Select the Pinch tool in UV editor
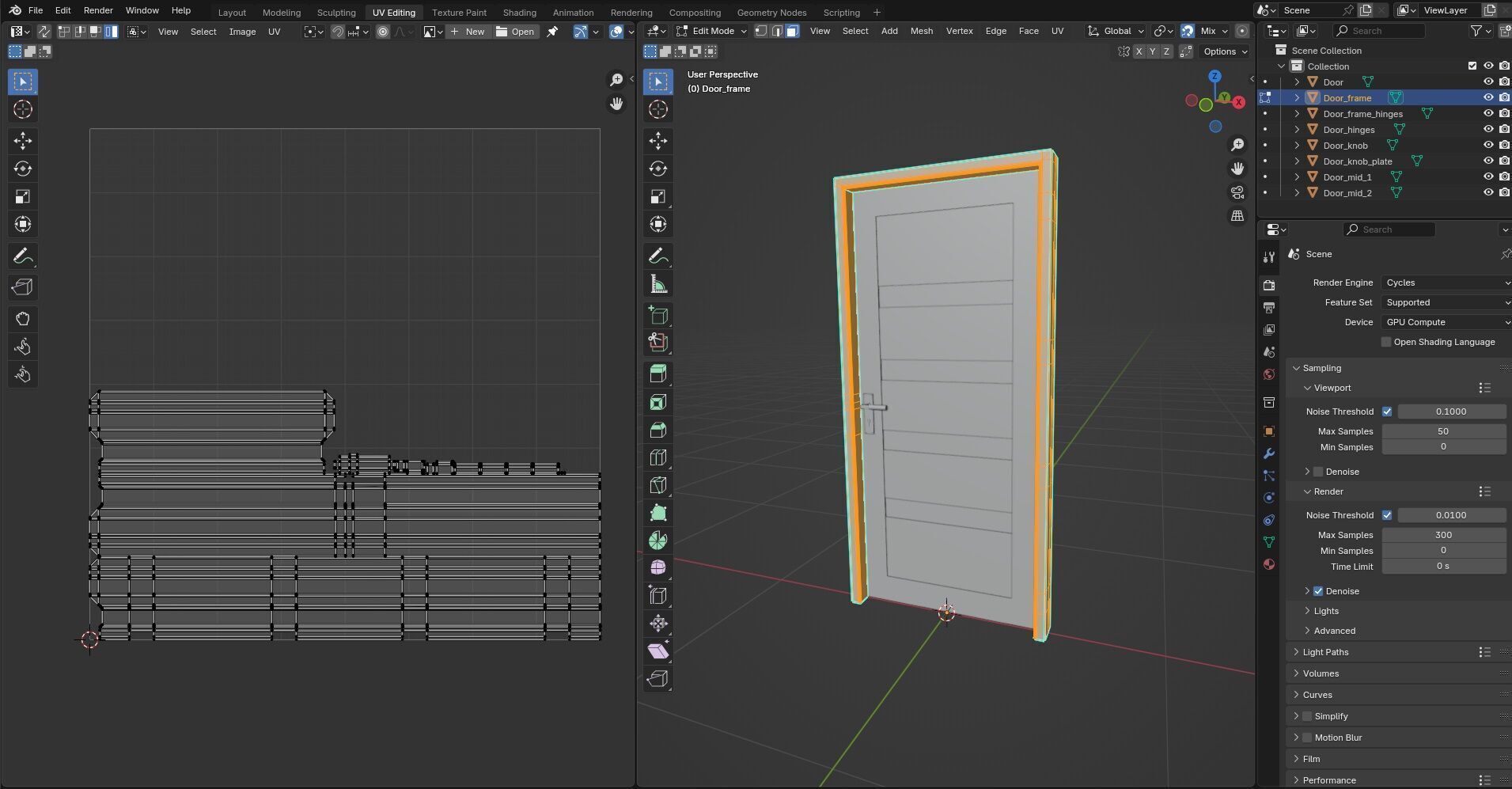The image size is (1512, 789). point(22,374)
